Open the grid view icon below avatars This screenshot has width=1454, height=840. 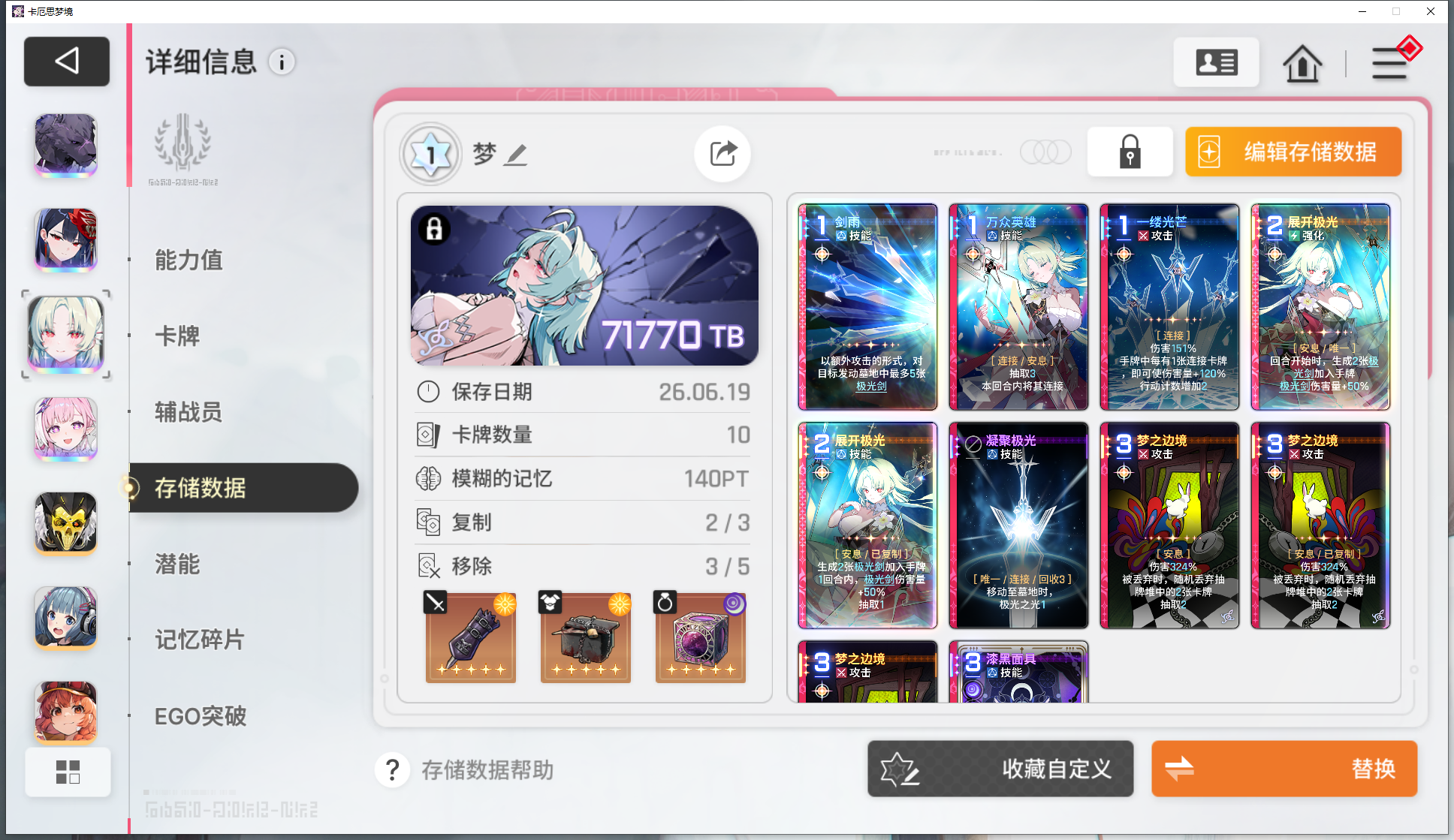[x=68, y=772]
